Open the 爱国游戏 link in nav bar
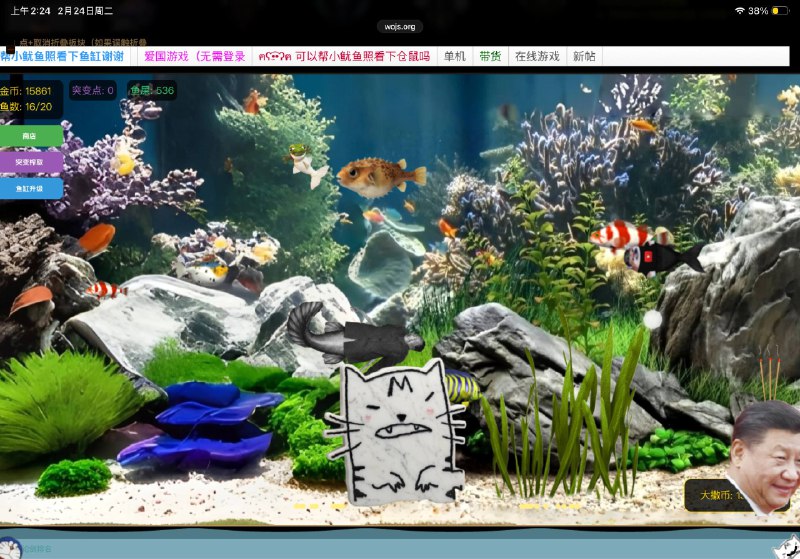Screen dimensions: 800x559 (x=194, y=57)
